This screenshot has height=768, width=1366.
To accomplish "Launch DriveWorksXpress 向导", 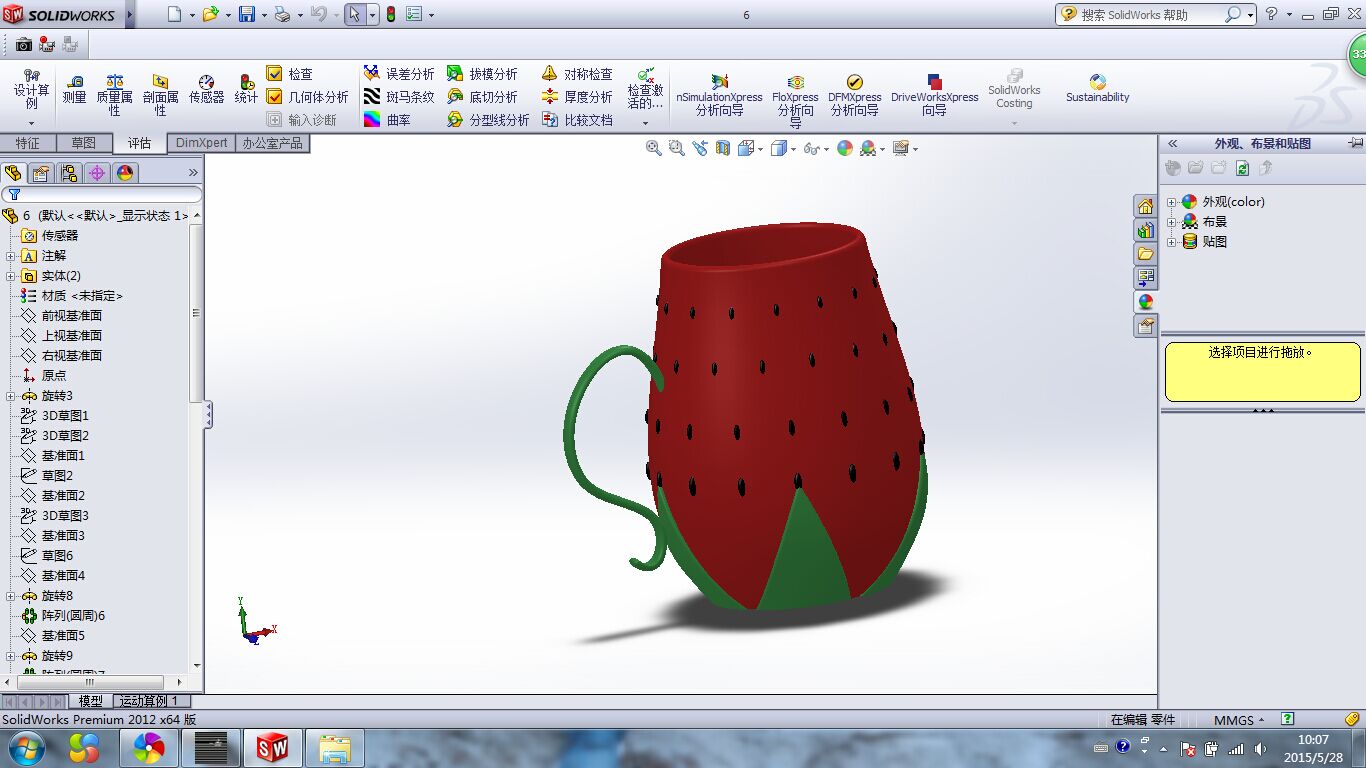I will click(935, 94).
